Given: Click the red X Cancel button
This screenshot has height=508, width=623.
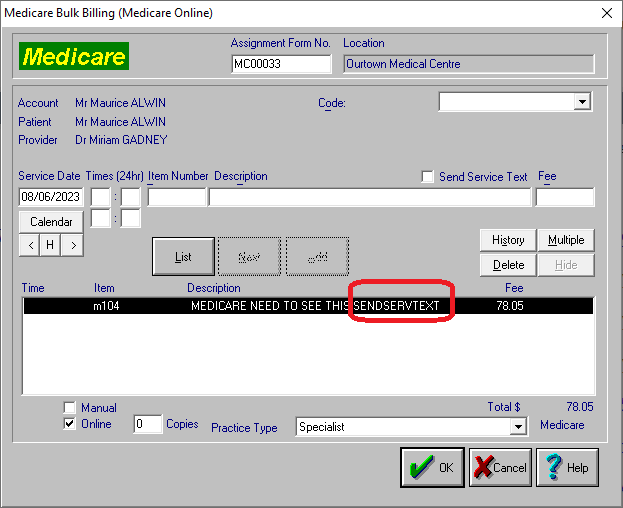Looking at the screenshot, I should pos(500,467).
